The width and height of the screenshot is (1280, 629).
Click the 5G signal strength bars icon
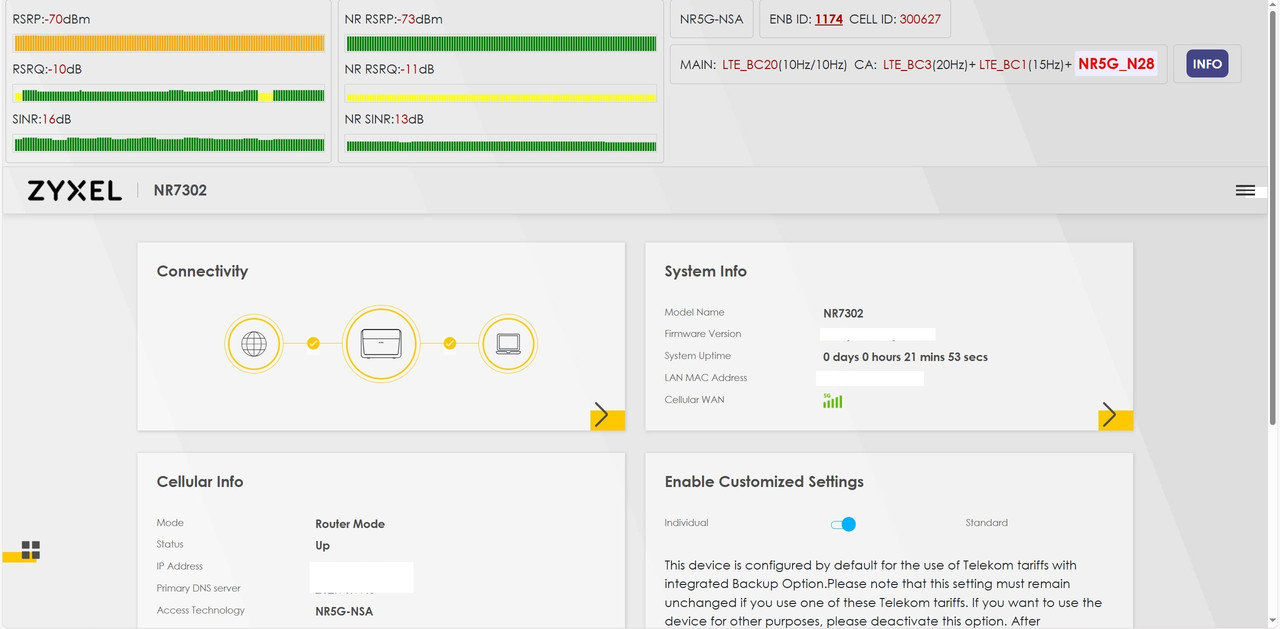832,400
